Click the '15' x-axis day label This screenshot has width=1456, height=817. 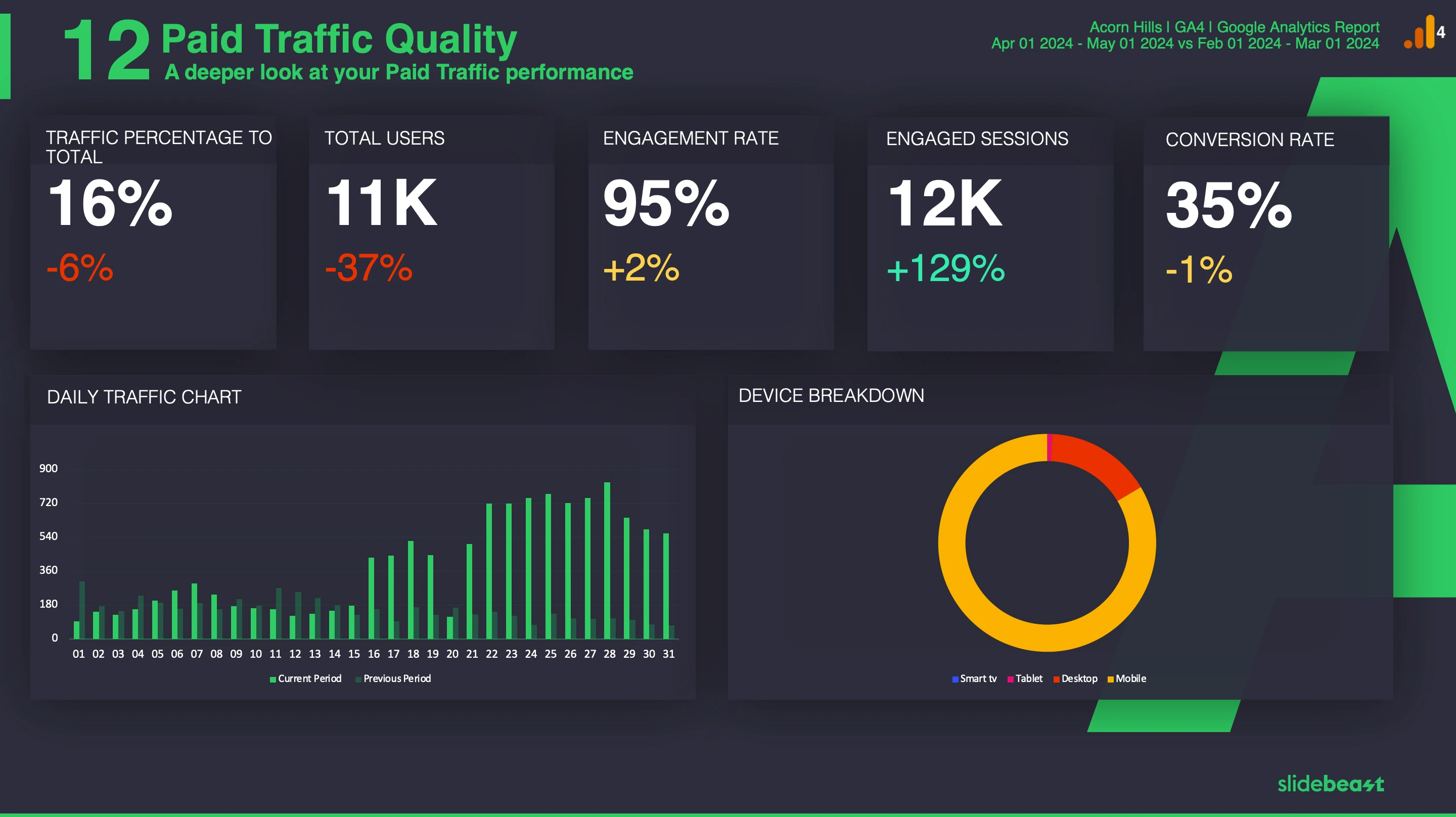(x=354, y=654)
